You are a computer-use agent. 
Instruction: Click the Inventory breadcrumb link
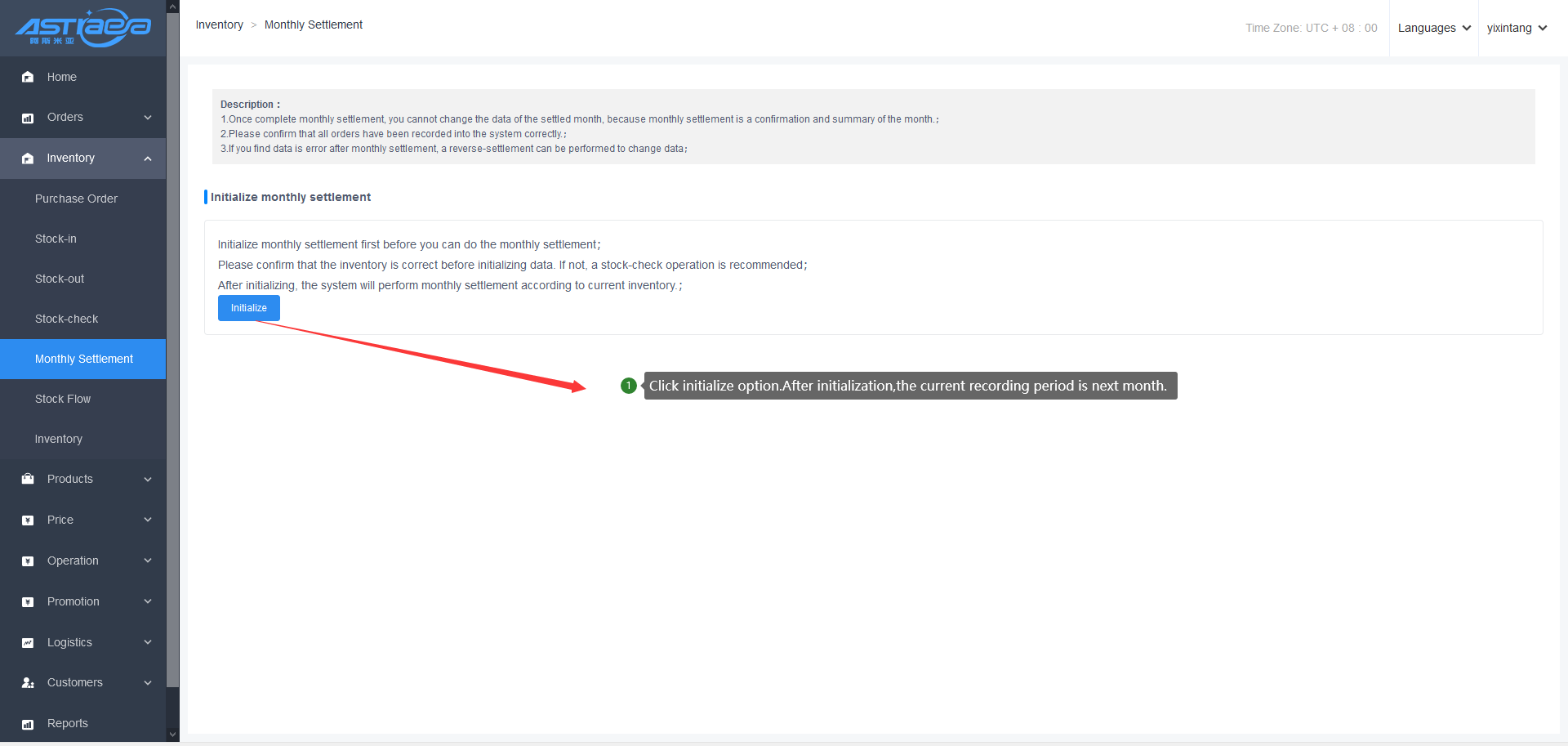219,25
